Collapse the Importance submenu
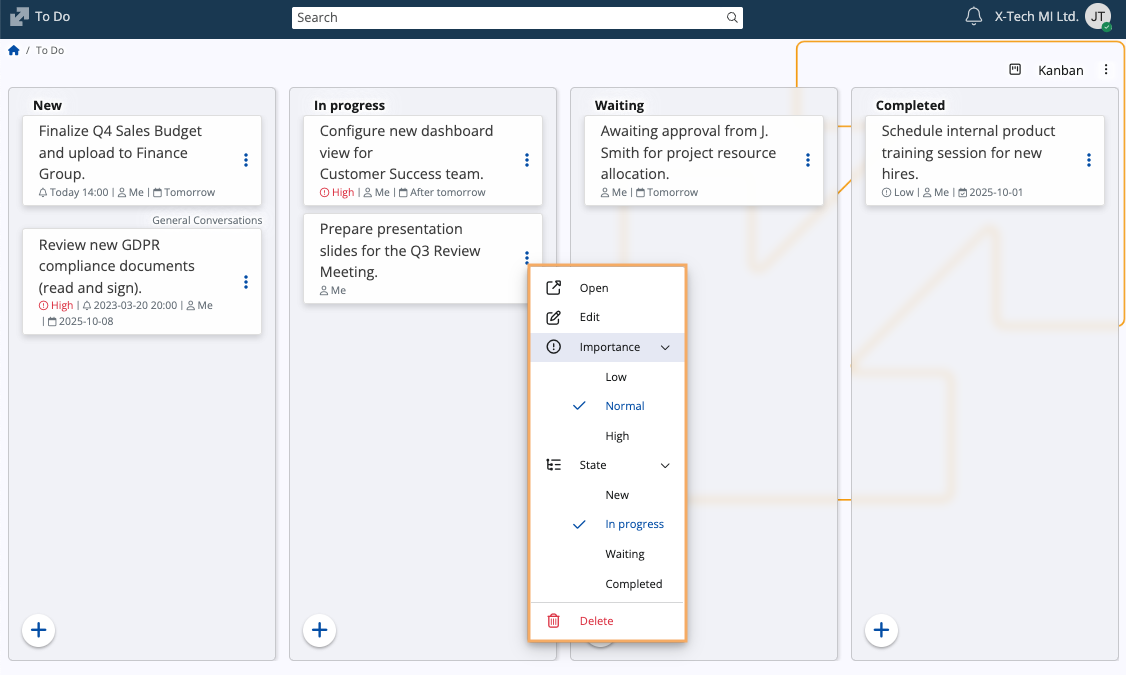The height and width of the screenshot is (675, 1126). pos(665,348)
